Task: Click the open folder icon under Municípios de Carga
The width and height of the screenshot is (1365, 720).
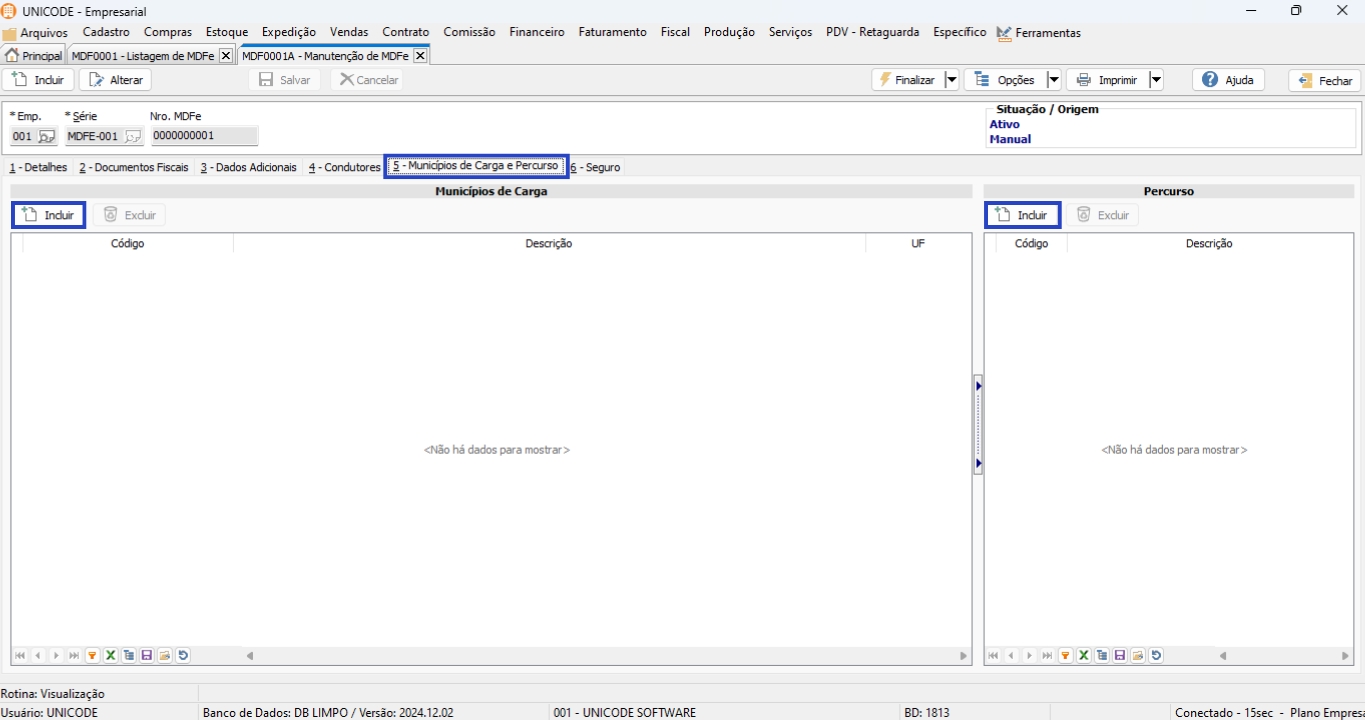Action: [x=165, y=656]
